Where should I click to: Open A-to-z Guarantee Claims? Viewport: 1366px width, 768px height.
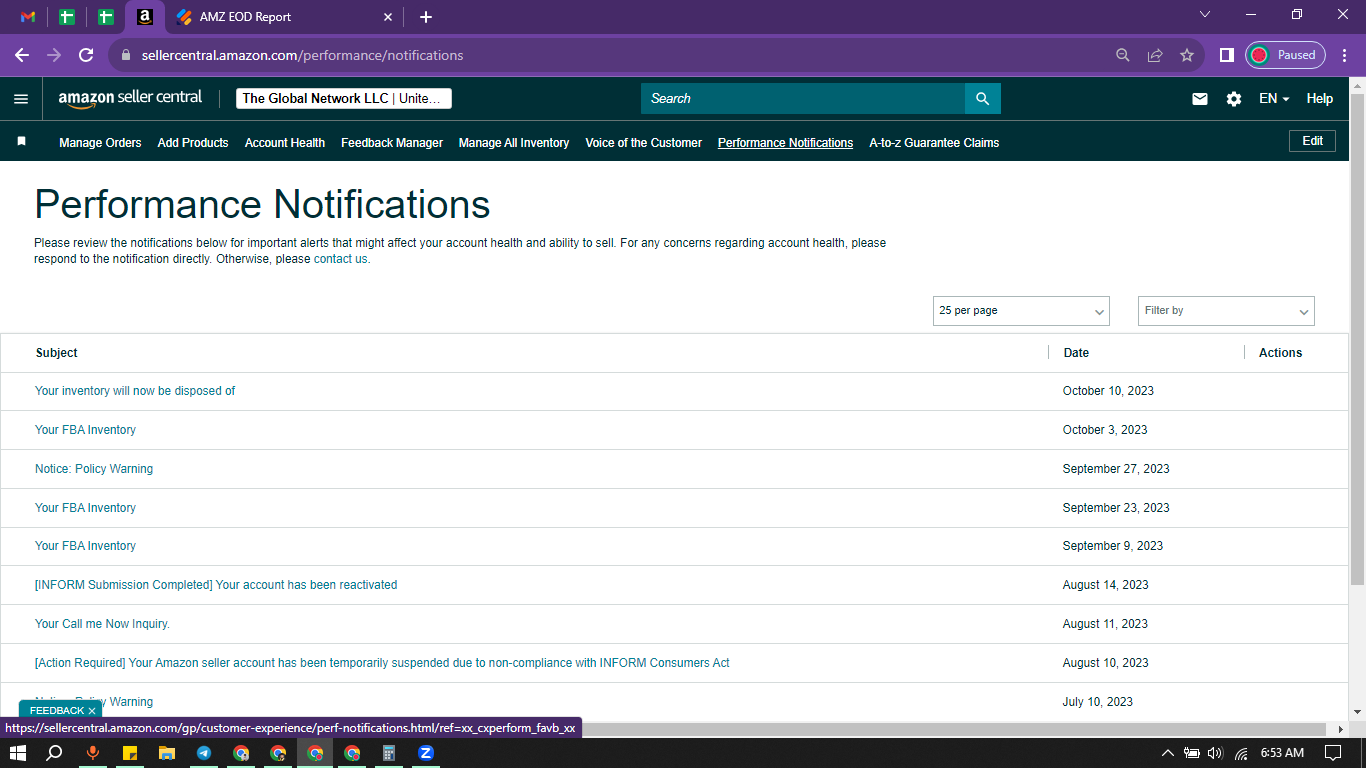(x=934, y=143)
